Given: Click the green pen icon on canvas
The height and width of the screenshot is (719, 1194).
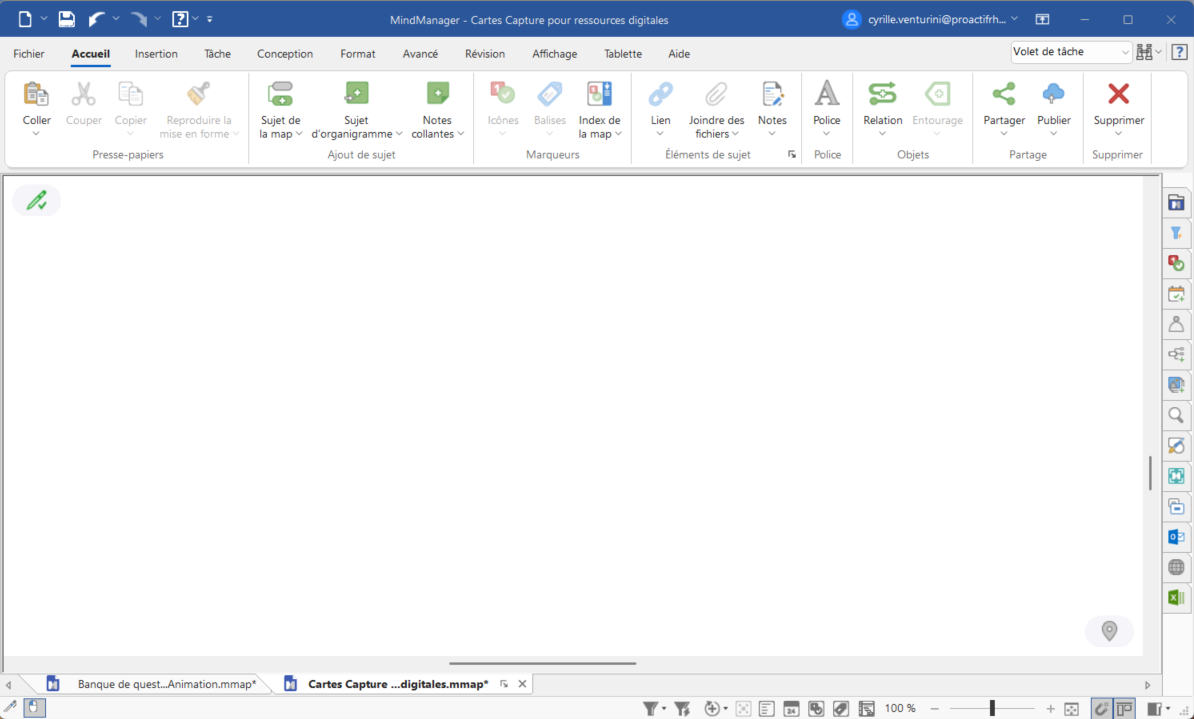Looking at the screenshot, I should point(37,201).
